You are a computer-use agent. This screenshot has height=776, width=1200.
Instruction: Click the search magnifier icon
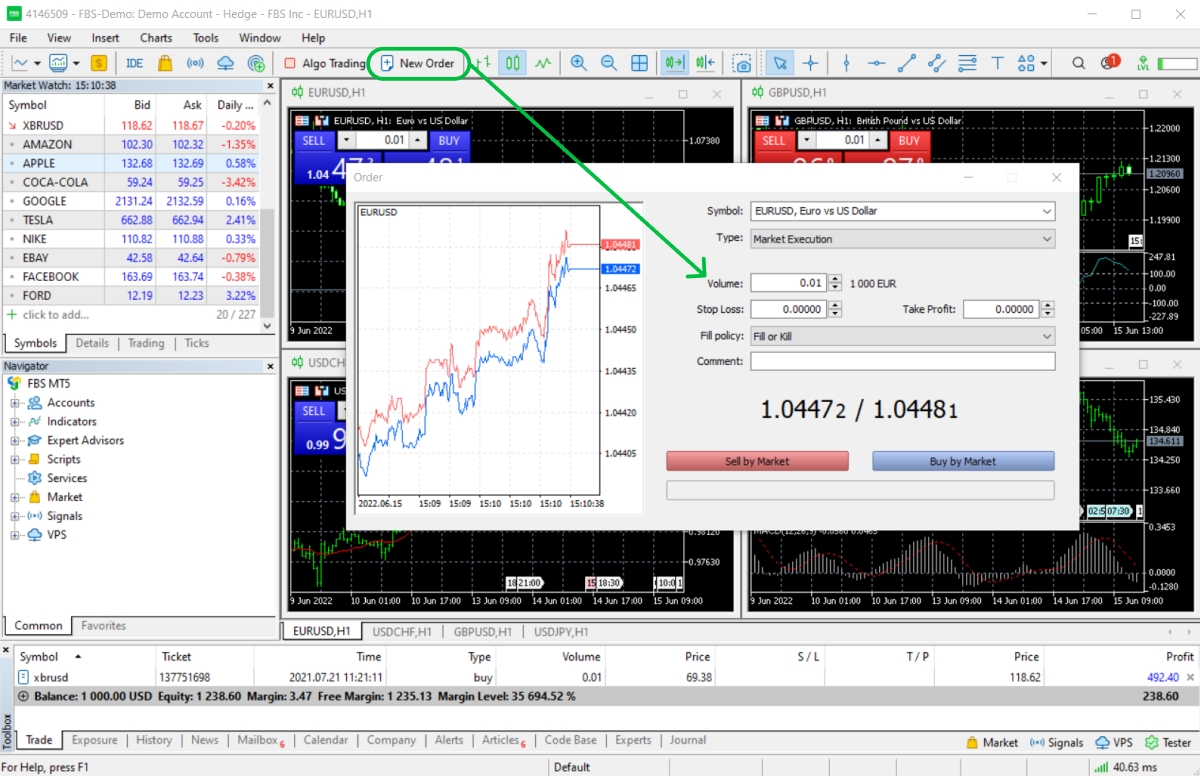coord(1078,63)
